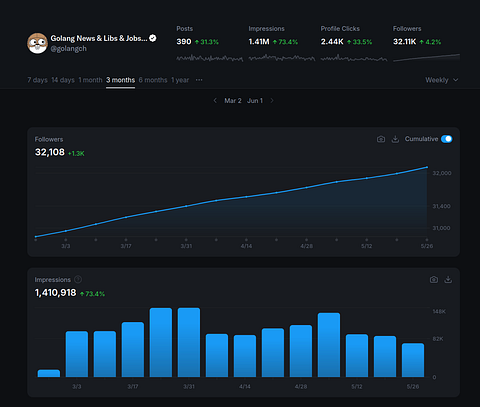Go to the previous date range arrow
Viewport: 480px width, 407px height.
point(215,100)
